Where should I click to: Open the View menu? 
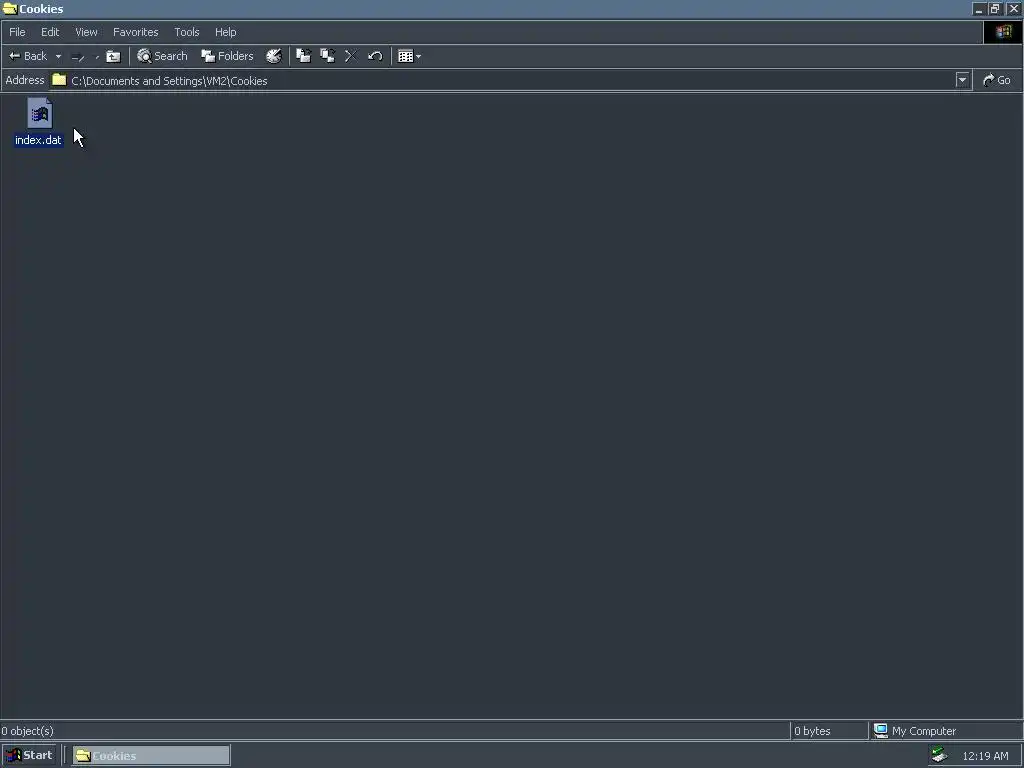(86, 32)
